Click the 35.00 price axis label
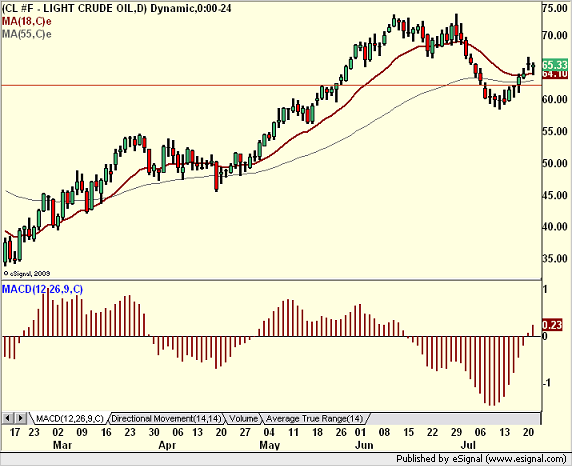572x466 pixels. tap(554, 259)
